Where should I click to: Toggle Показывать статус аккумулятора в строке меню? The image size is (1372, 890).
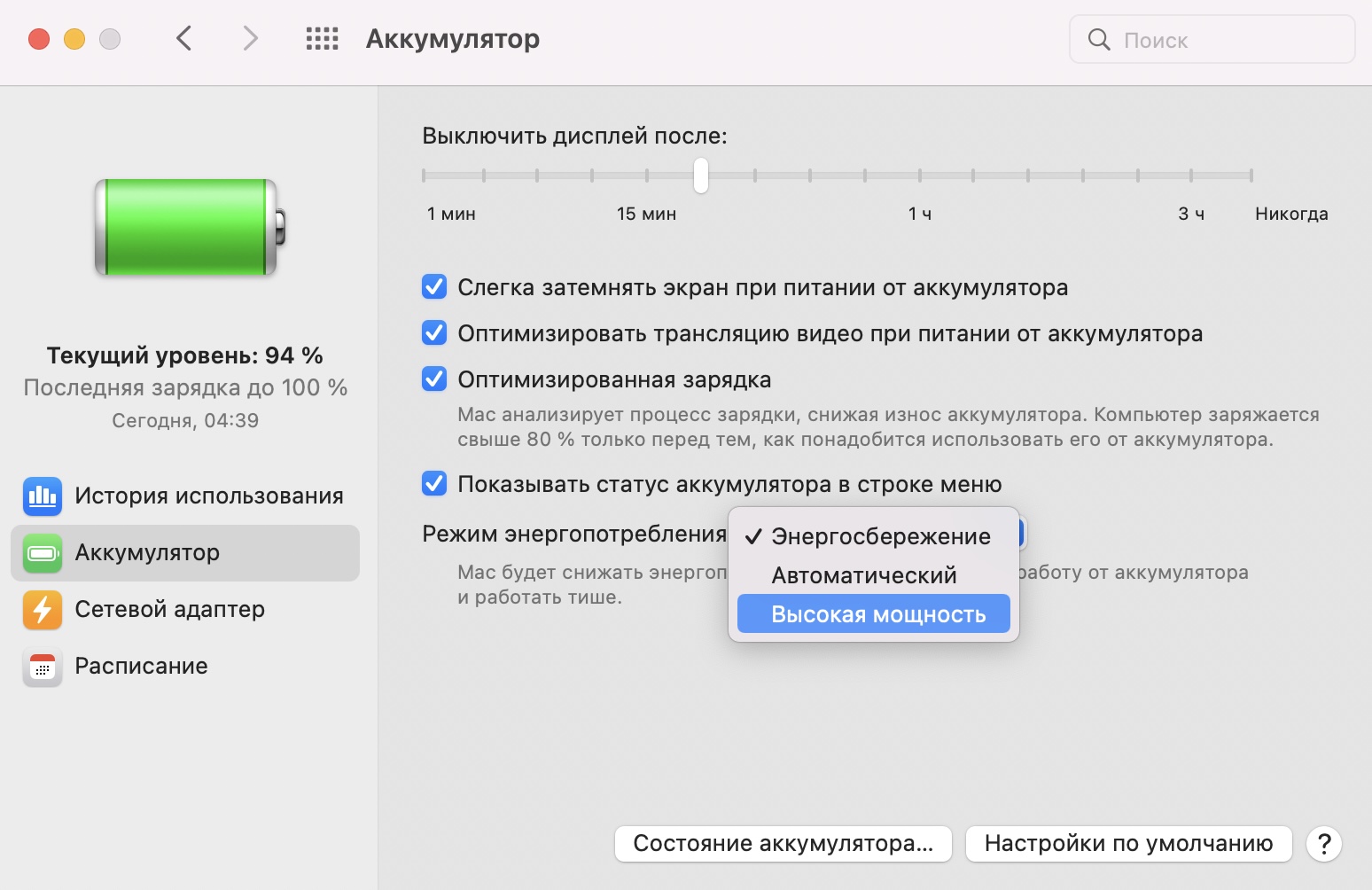(x=434, y=484)
